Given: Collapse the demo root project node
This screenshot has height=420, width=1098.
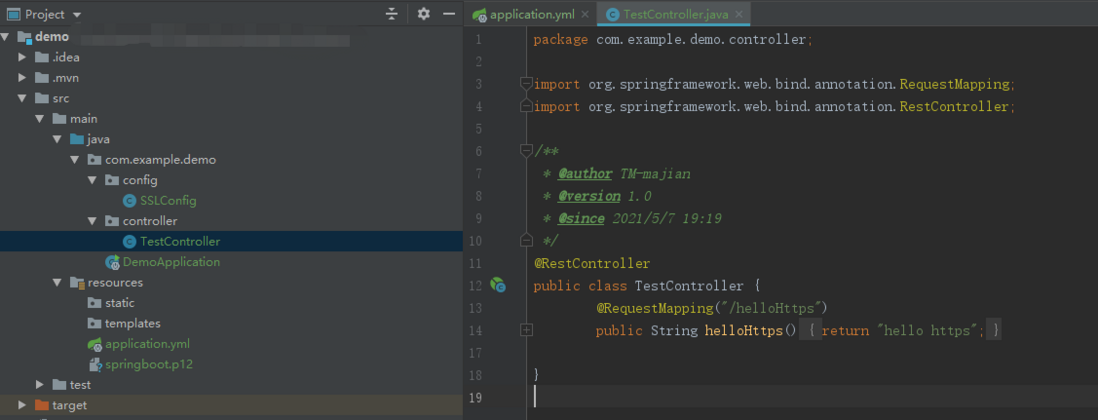Looking at the screenshot, I should tap(6, 36).
